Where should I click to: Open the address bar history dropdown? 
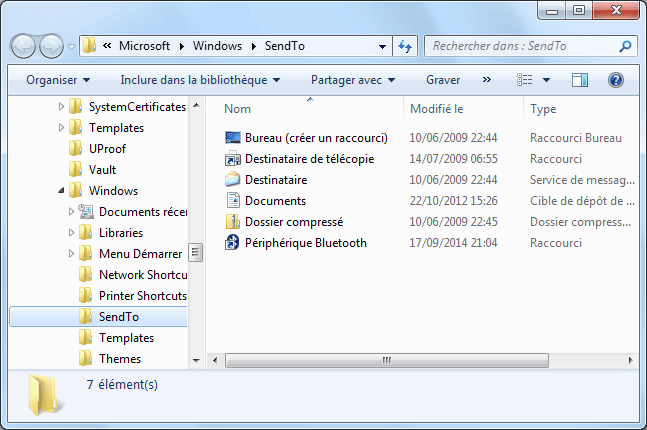pos(382,47)
